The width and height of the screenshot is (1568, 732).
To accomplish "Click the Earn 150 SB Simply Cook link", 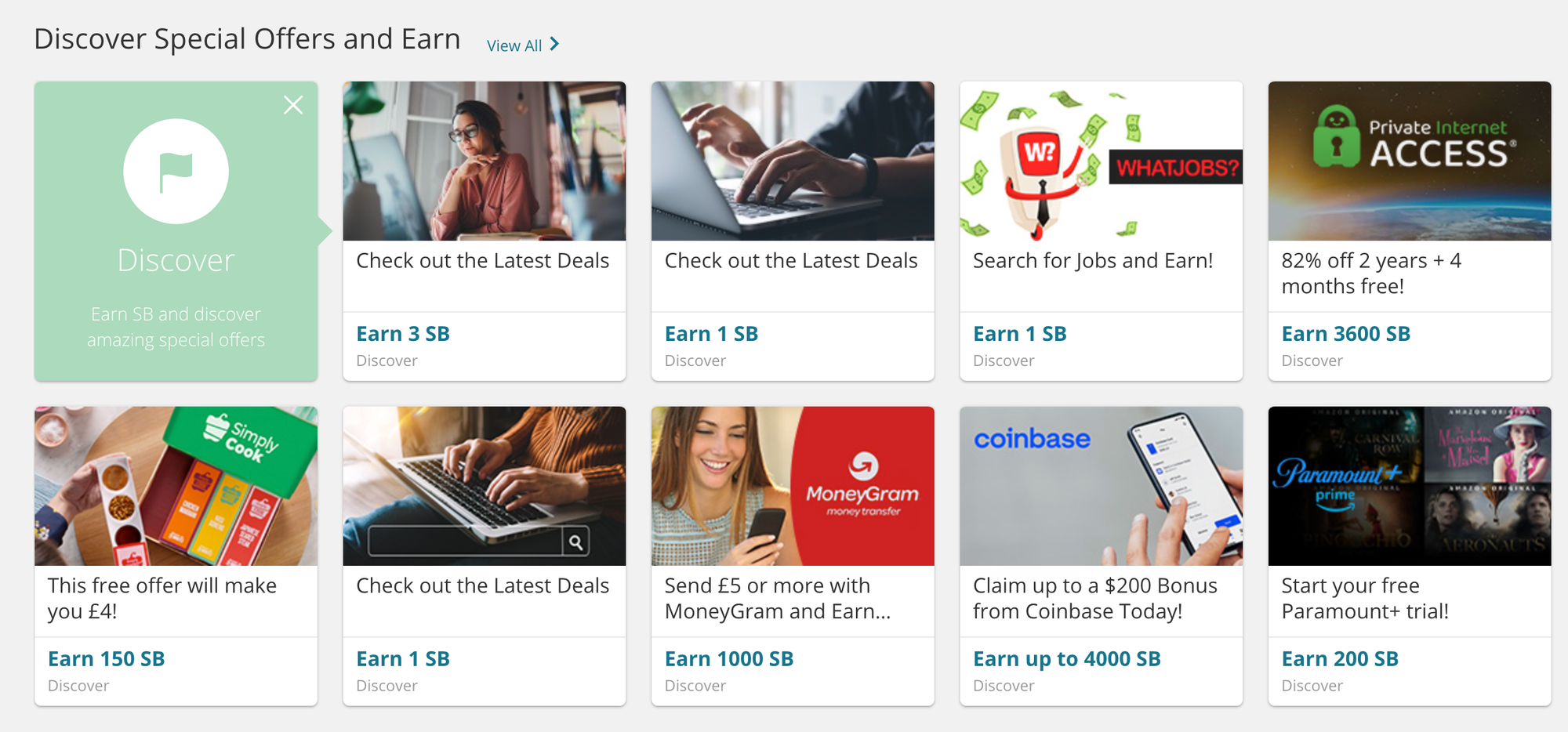I will [106, 658].
